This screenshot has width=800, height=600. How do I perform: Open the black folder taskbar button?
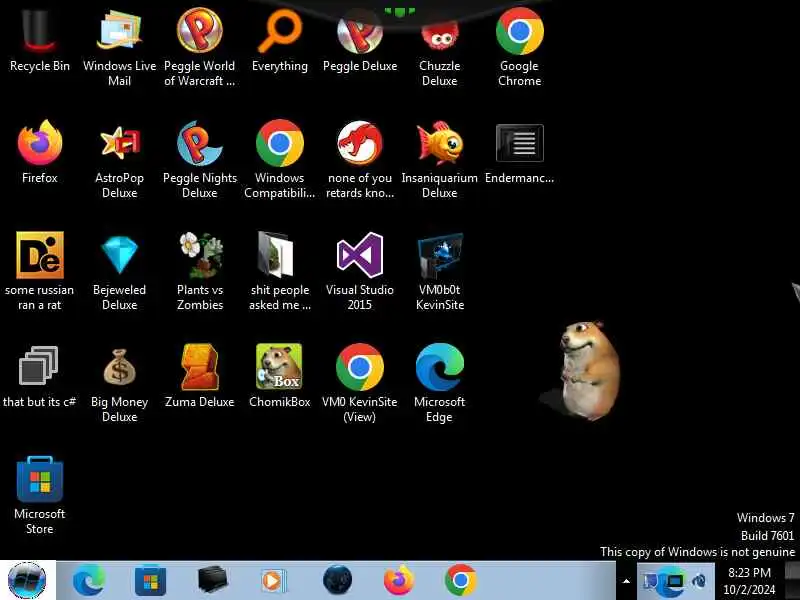tap(213, 581)
